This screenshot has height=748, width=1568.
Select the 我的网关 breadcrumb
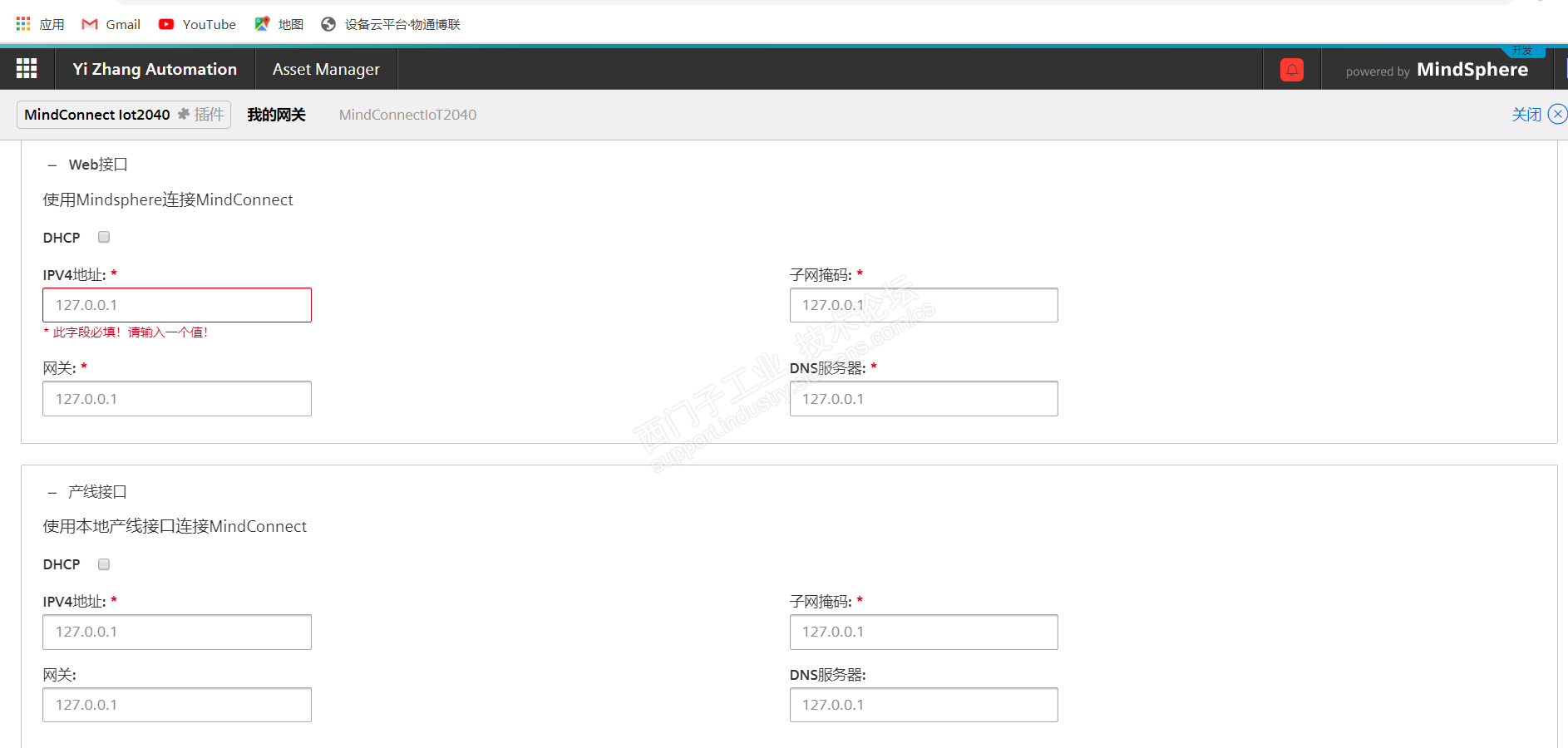[276, 115]
